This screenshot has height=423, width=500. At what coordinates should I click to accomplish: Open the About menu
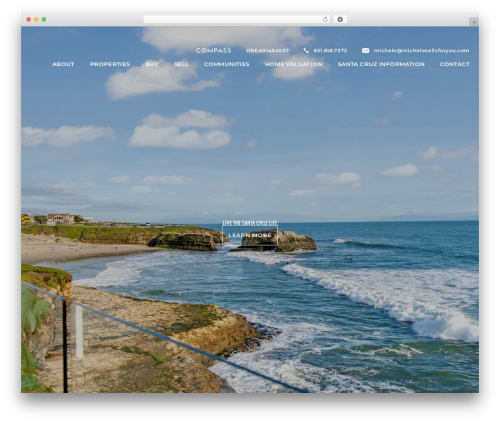(x=63, y=64)
